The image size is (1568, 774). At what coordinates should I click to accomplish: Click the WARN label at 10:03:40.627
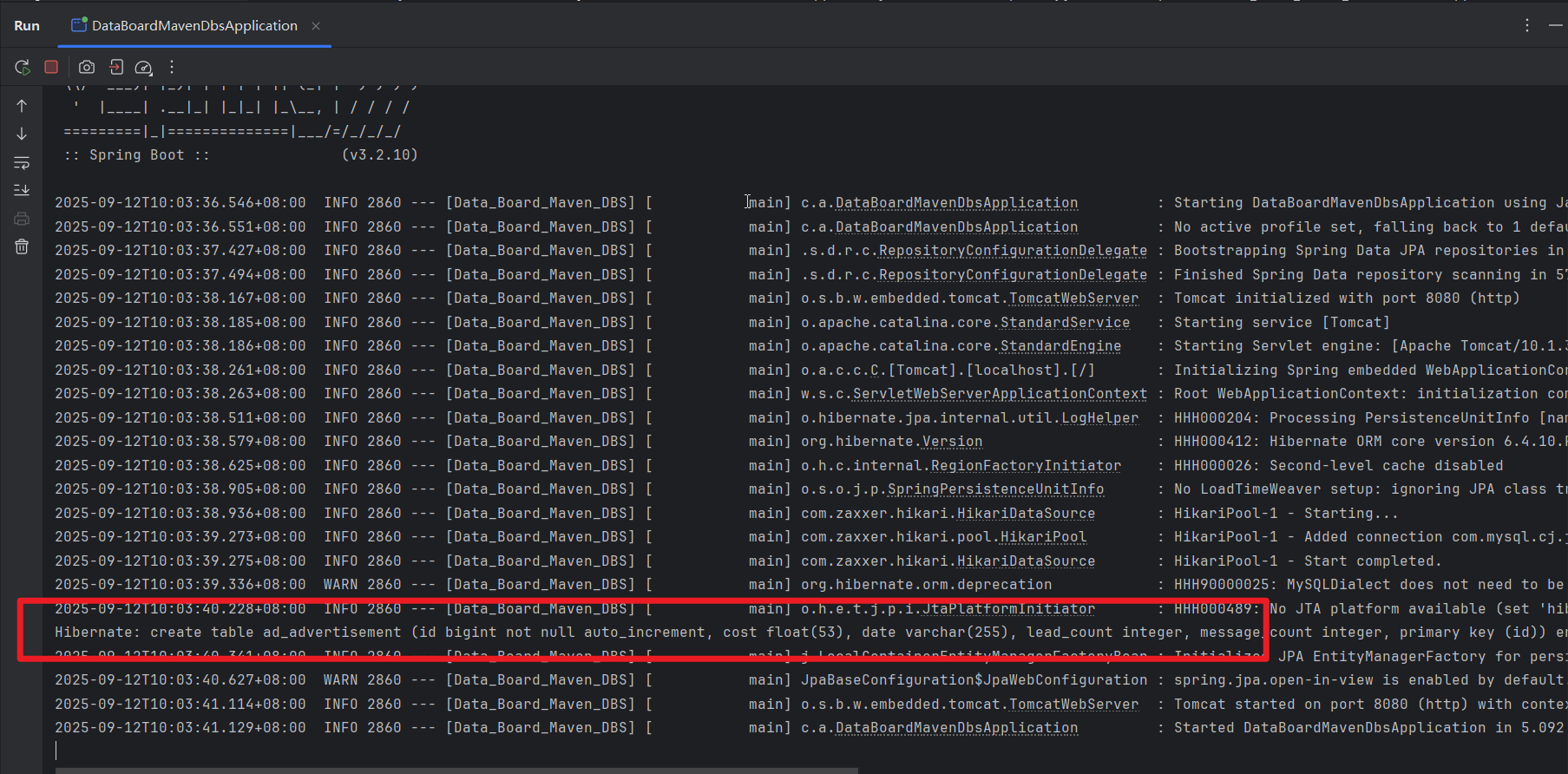(x=341, y=680)
